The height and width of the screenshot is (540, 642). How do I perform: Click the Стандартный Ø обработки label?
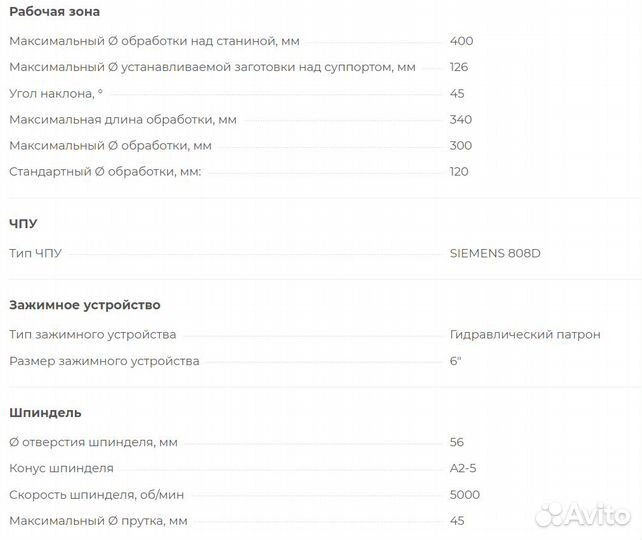point(105,172)
